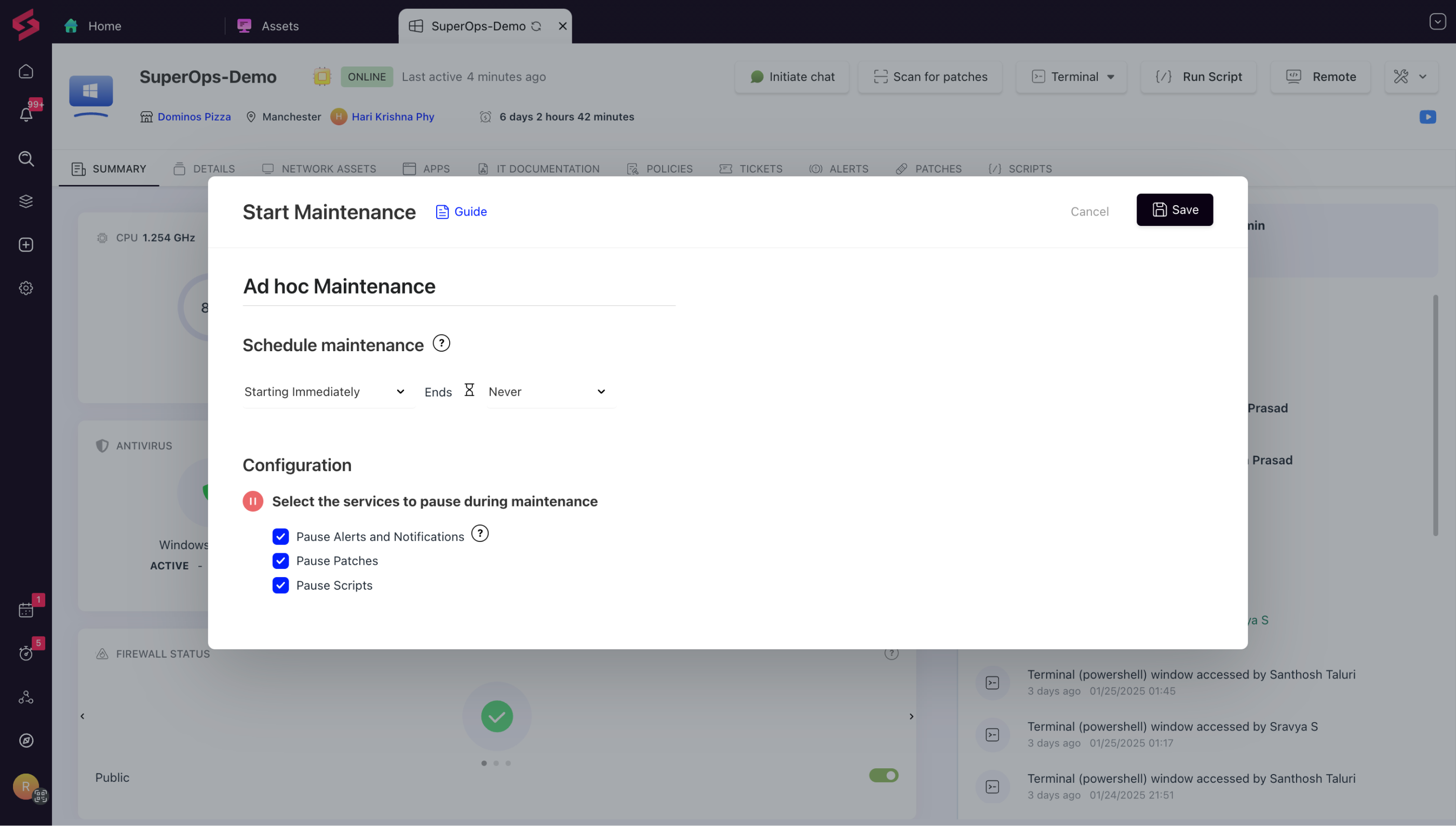Open the Starting Immediately dropdown
The height and width of the screenshot is (826, 1456).
click(325, 392)
